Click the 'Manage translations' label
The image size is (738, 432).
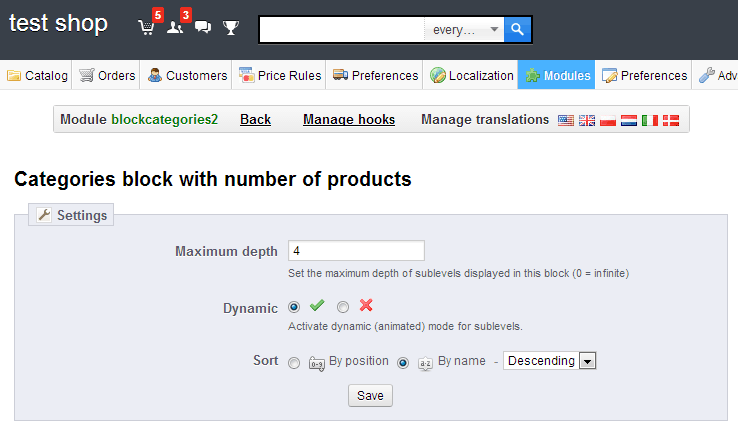coord(485,120)
